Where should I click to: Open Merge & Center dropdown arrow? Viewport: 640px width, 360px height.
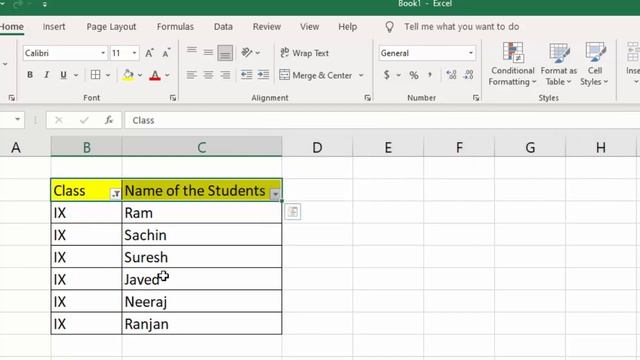[361, 76]
